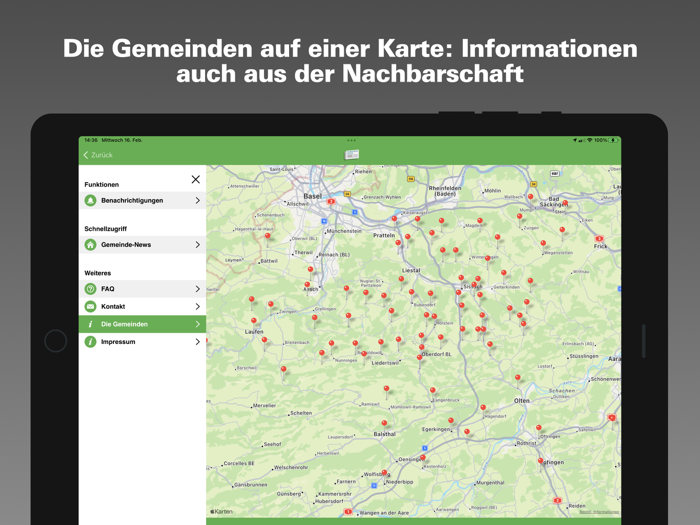Tap the Impressum info icon

coord(91,342)
